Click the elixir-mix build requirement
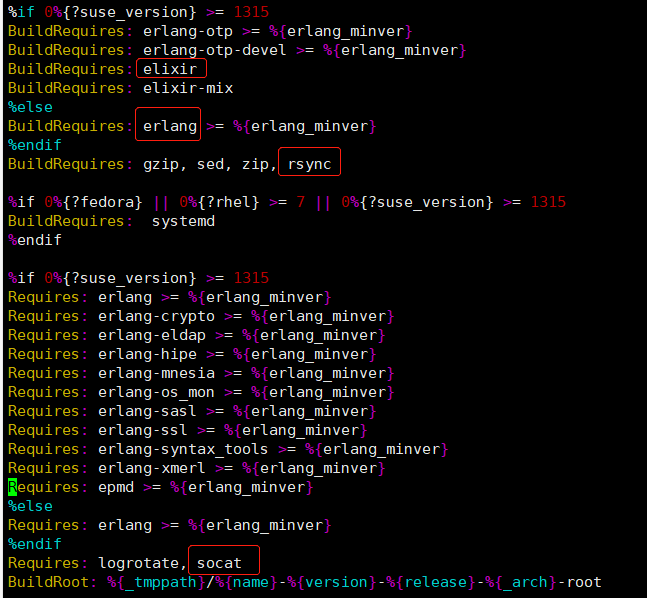Image resolution: width=647 pixels, height=598 pixels. (x=188, y=88)
